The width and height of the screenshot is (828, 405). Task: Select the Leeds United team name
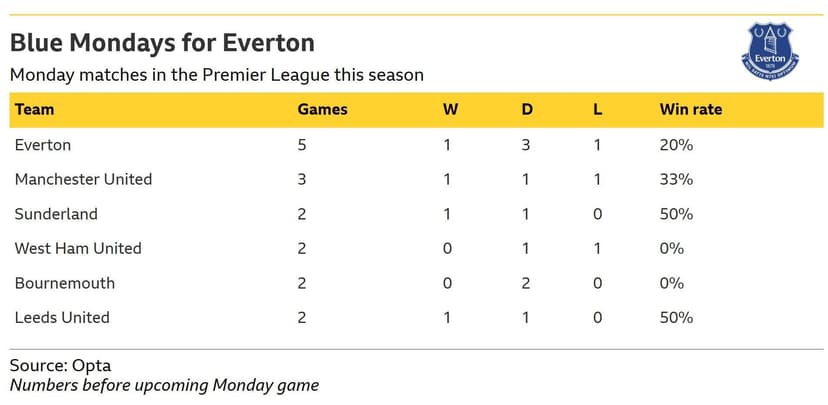(61, 317)
